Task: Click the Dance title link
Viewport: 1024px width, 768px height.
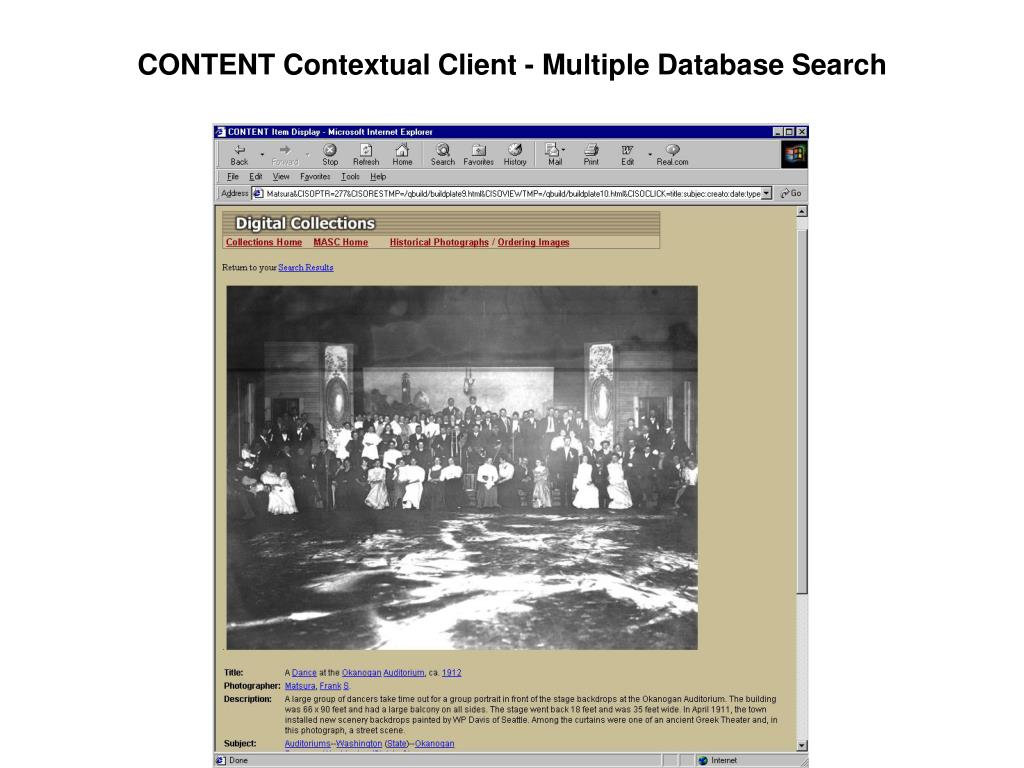Action: point(304,673)
